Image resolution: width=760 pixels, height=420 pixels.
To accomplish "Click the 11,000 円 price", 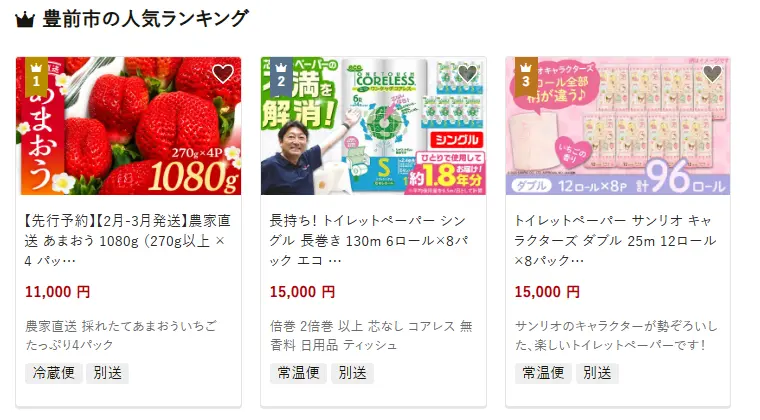I will [58, 292].
